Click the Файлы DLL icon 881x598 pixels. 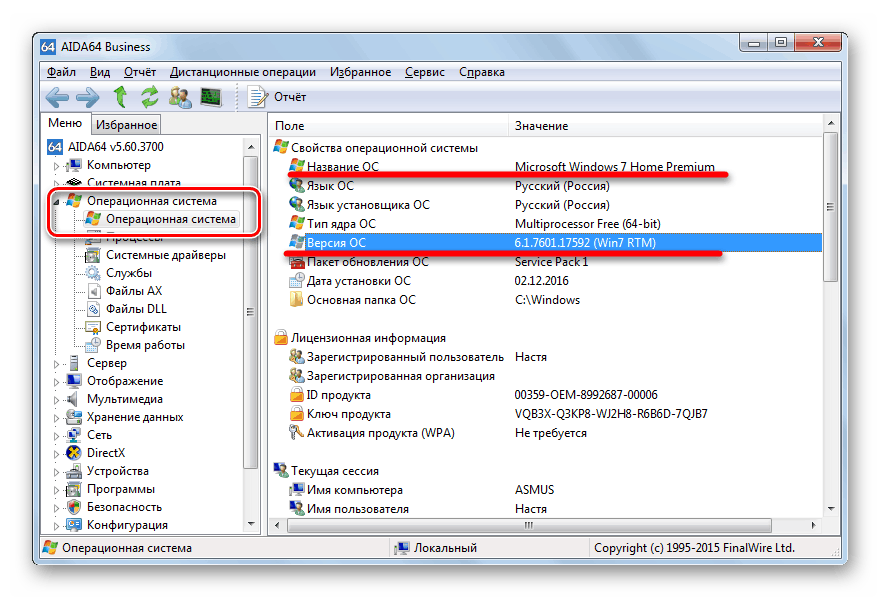click(x=94, y=309)
